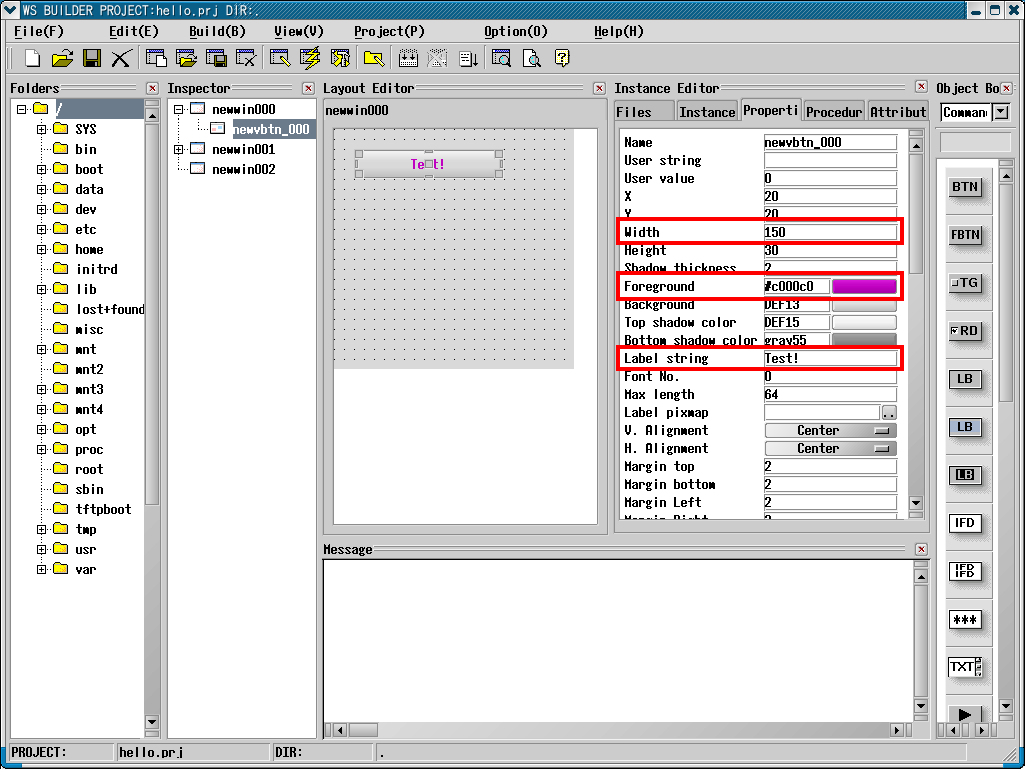The image size is (1025, 769).
Task: Switch to the Instance tab
Action: pos(707,112)
